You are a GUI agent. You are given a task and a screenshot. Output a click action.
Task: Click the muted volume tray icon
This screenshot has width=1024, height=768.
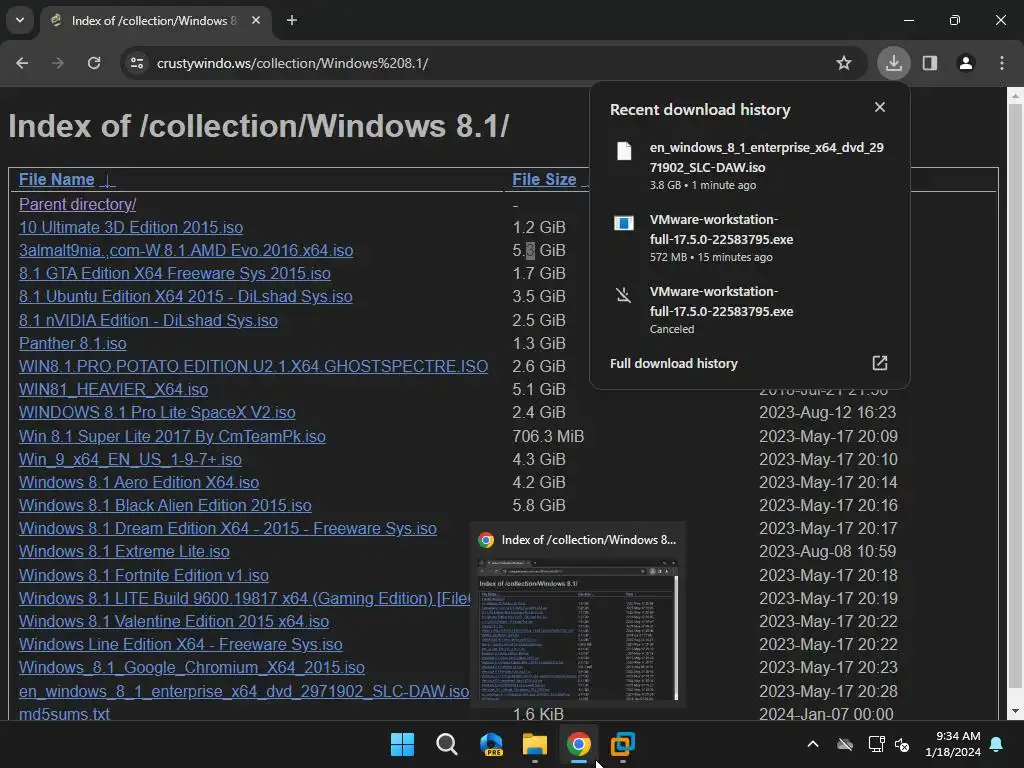(902, 744)
